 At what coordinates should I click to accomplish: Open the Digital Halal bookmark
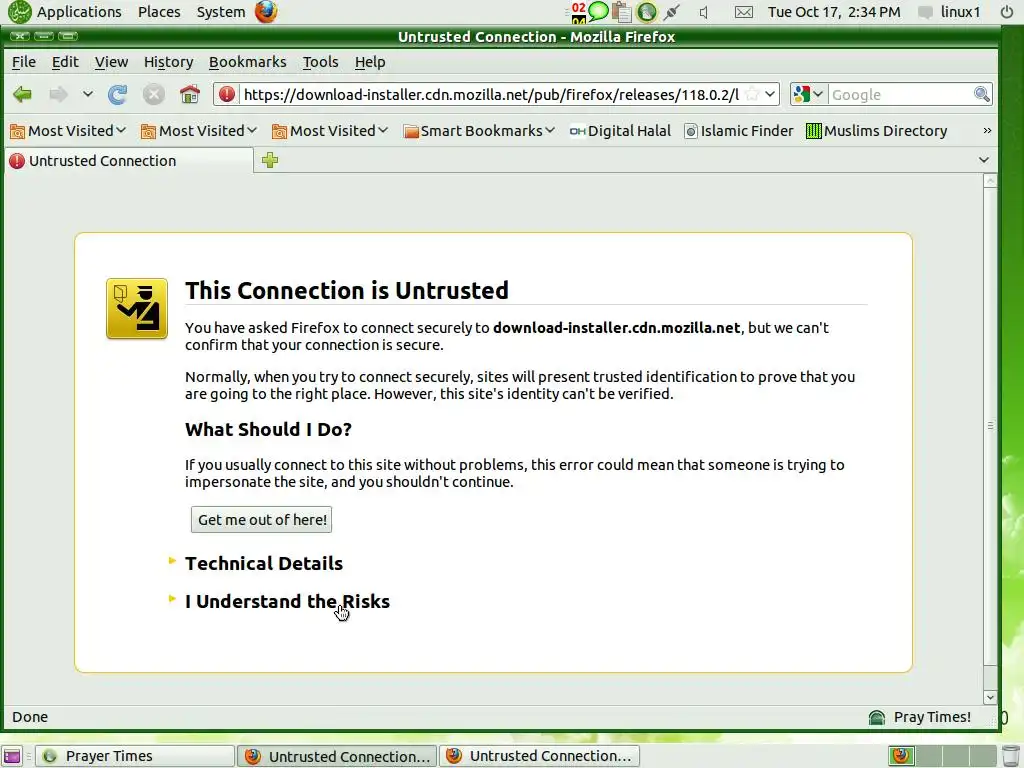tap(620, 131)
